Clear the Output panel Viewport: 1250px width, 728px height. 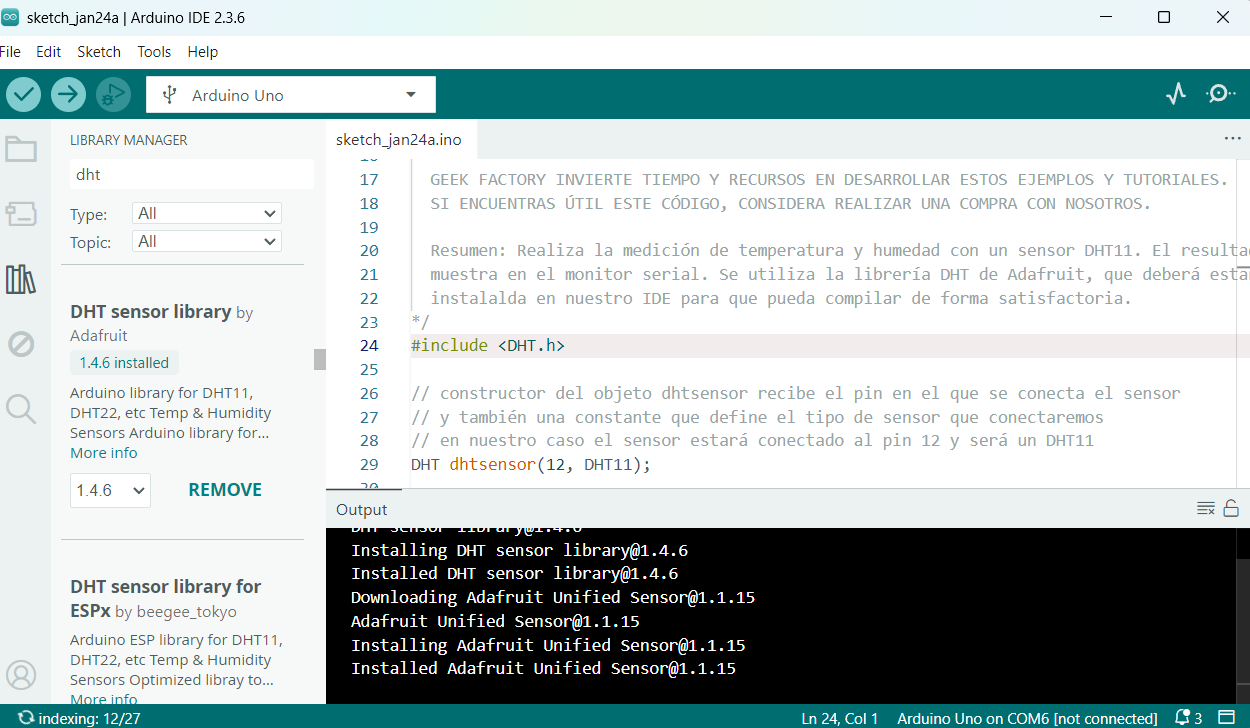pyautogui.click(x=1206, y=509)
